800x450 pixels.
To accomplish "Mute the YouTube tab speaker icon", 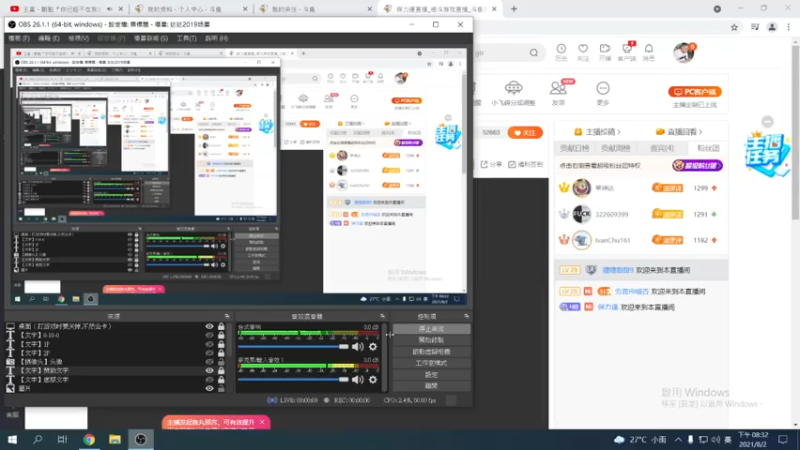I will pyautogui.click(x=110, y=9).
